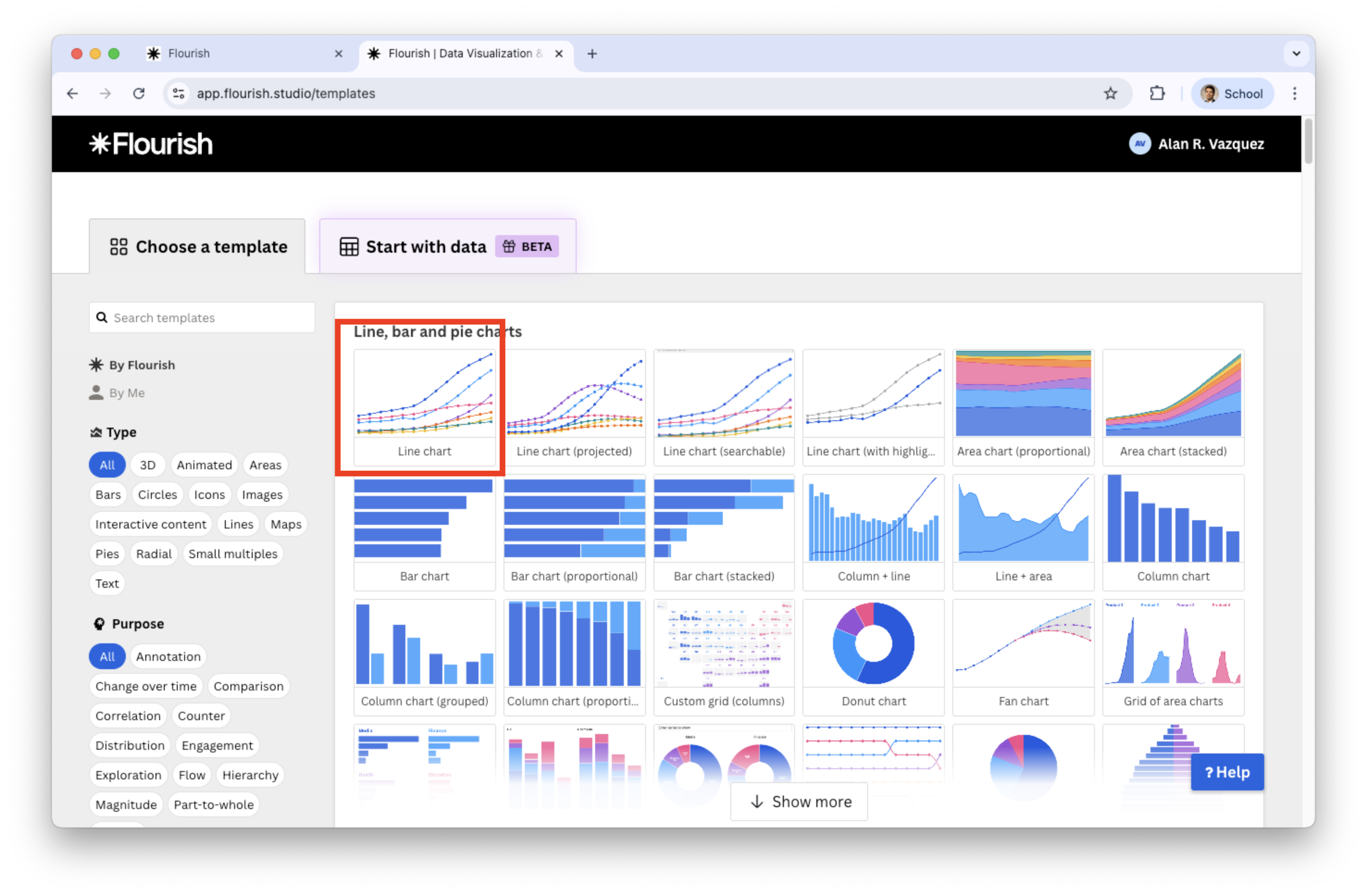Filter templates By Me

point(126,393)
